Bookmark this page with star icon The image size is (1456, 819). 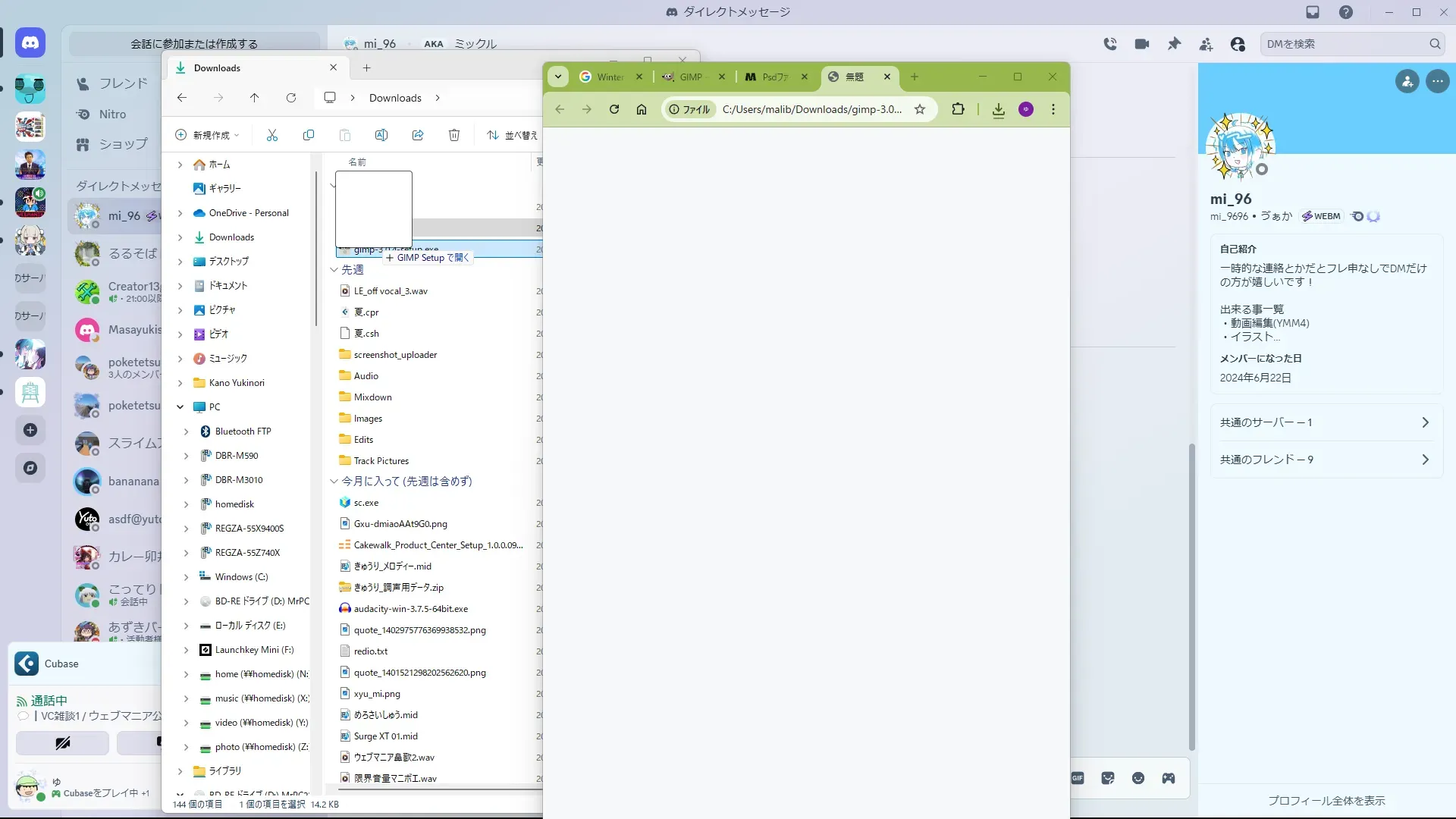click(920, 109)
